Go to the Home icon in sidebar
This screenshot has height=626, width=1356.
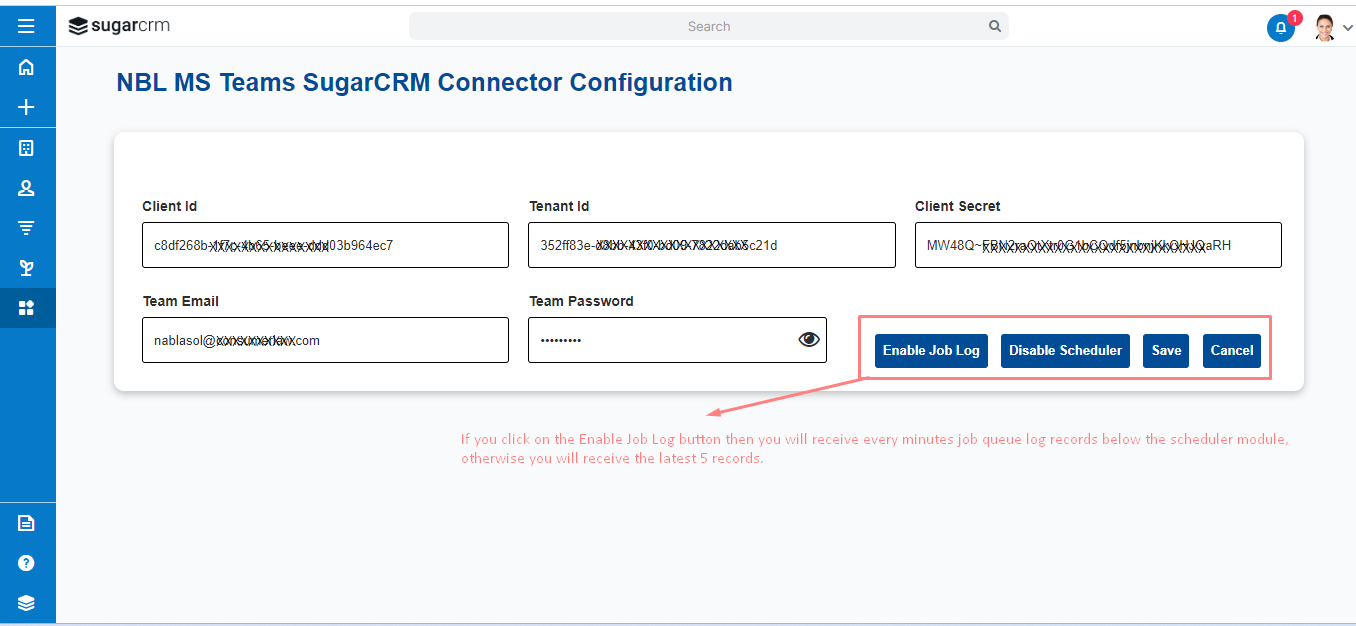point(27,67)
